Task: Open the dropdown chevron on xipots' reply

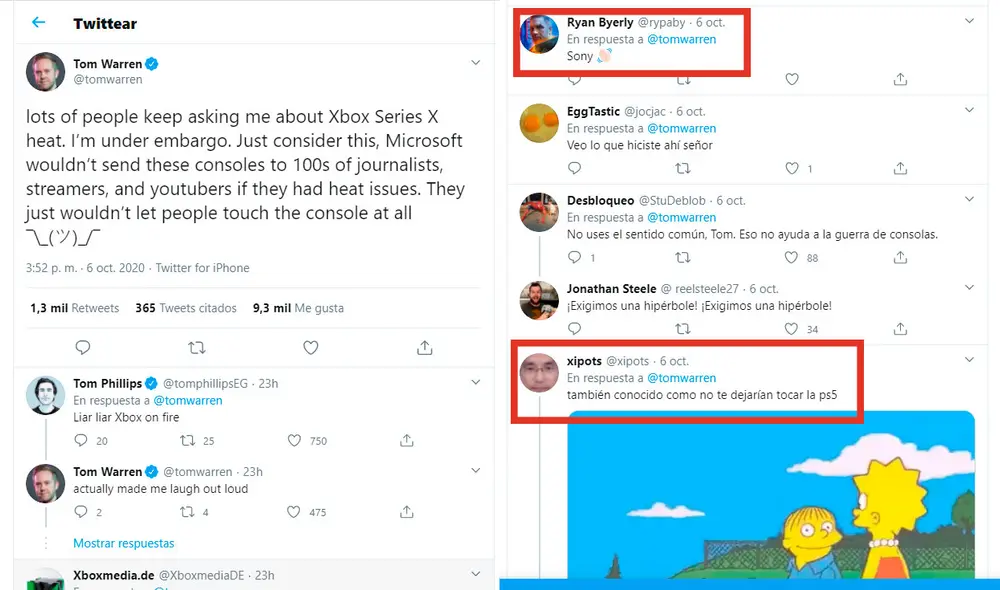Action: coord(968,359)
